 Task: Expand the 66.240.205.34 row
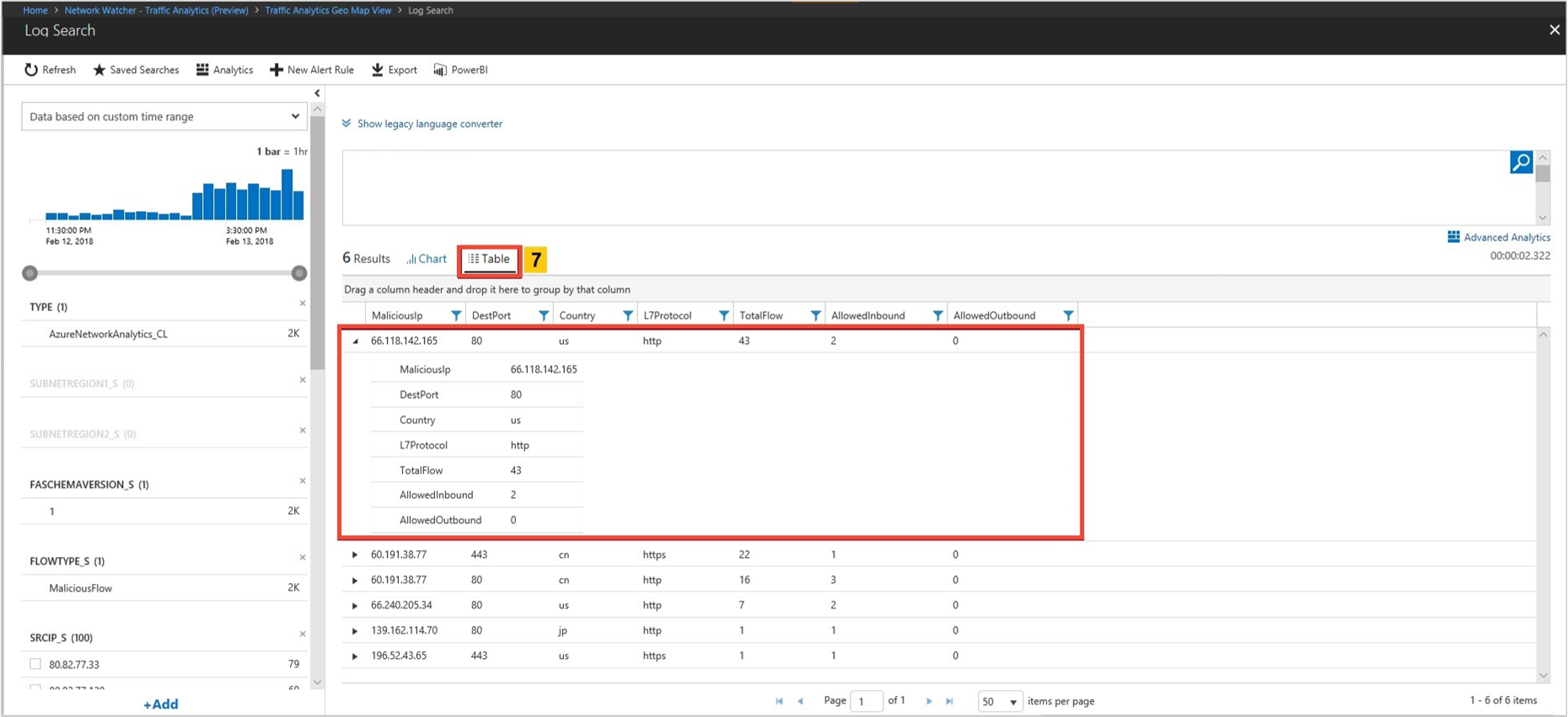click(x=355, y=606)
